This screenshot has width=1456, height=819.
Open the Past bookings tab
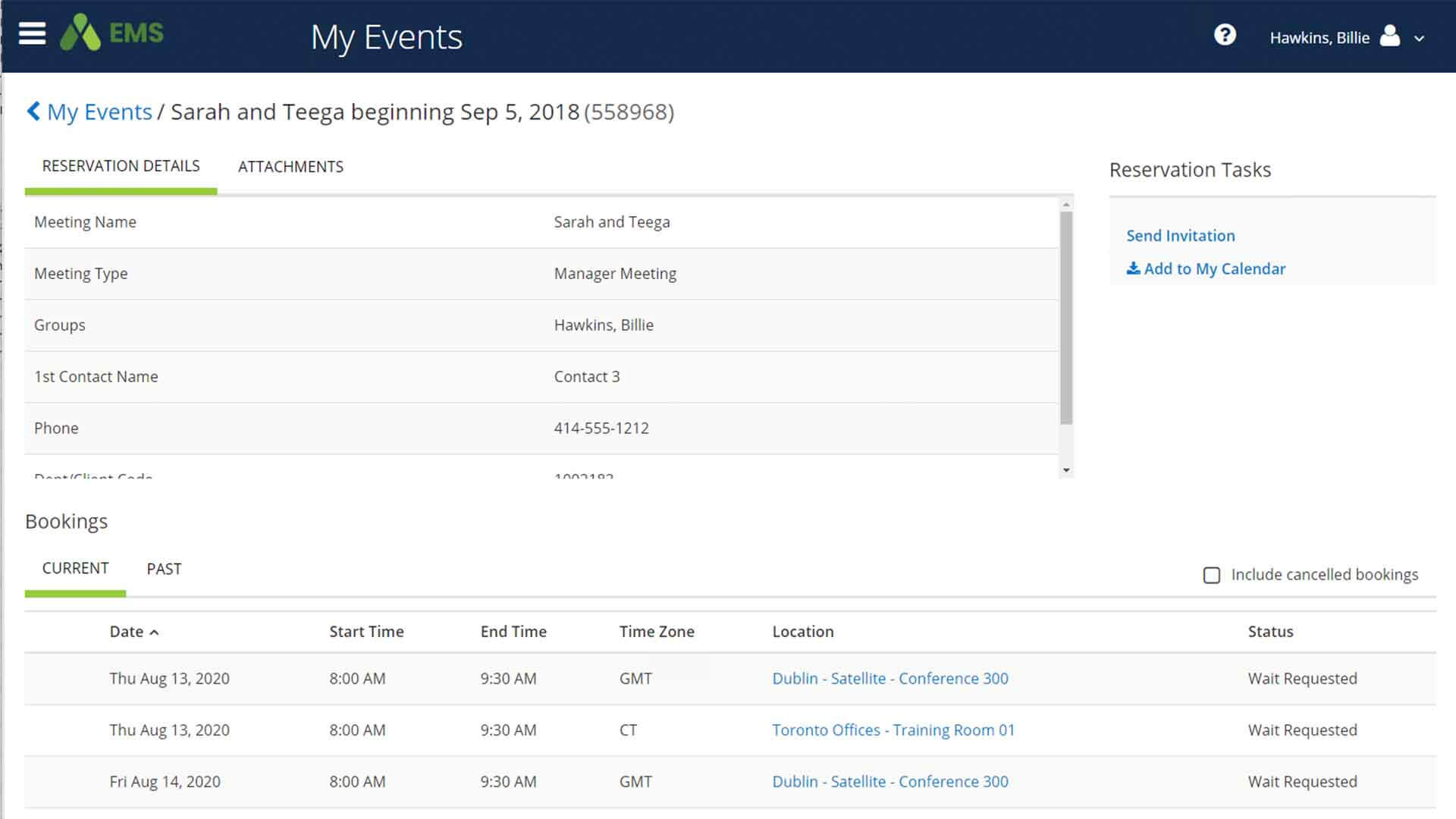[x=164, y=569]
